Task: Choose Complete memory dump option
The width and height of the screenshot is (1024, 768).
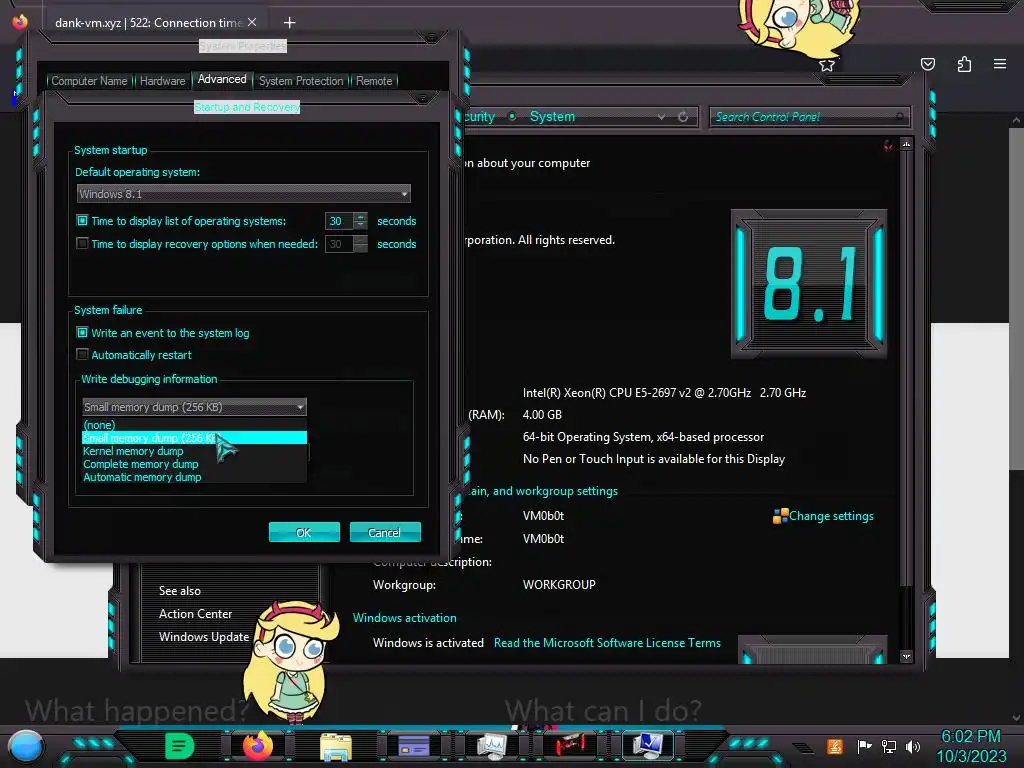Action: (194, 464)
